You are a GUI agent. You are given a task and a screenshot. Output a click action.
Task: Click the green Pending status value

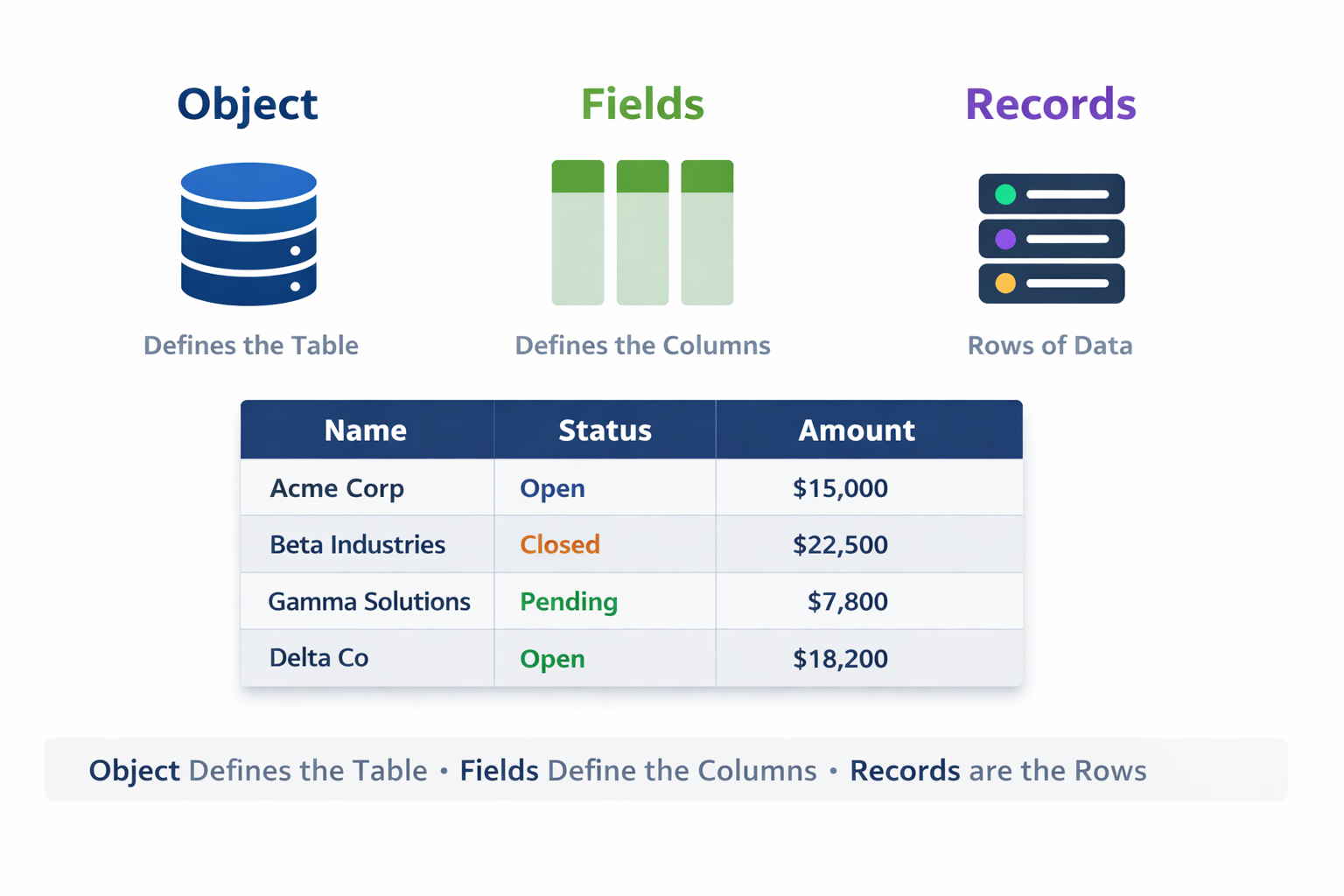coord(569,601)
